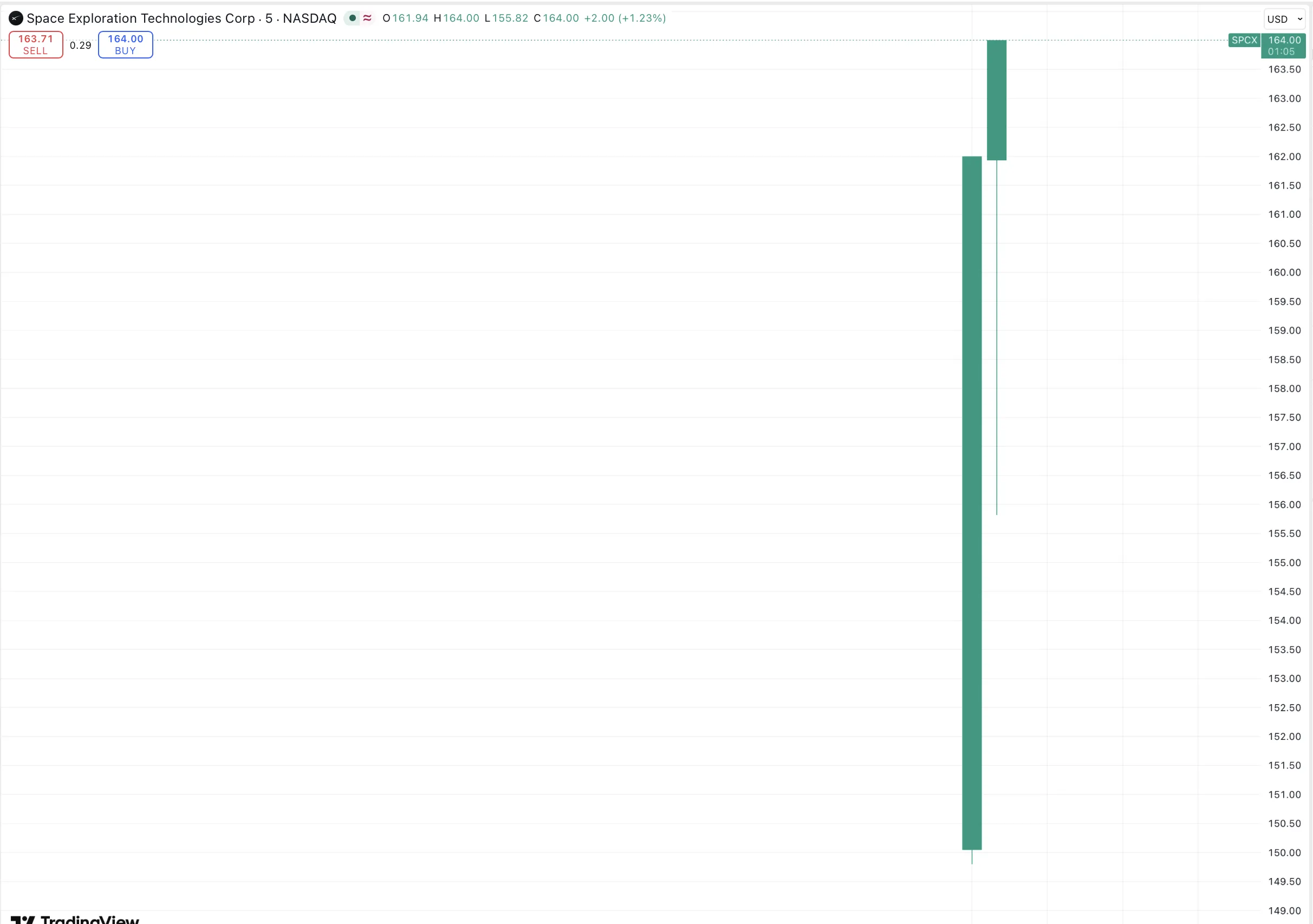This screenshot has height=924, width=1313.
Task: Click the 162.00 price axis label
Action: [1284, 157]
